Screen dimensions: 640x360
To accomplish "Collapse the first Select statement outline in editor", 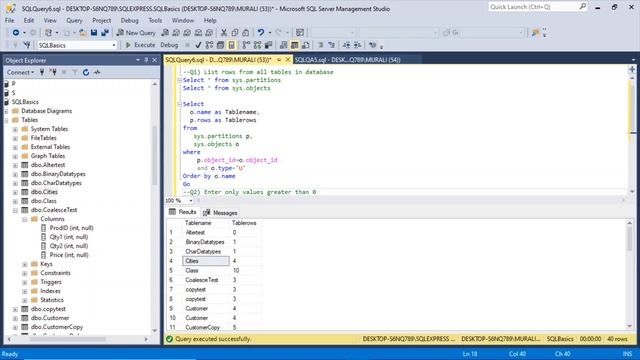I will (179, 80).
